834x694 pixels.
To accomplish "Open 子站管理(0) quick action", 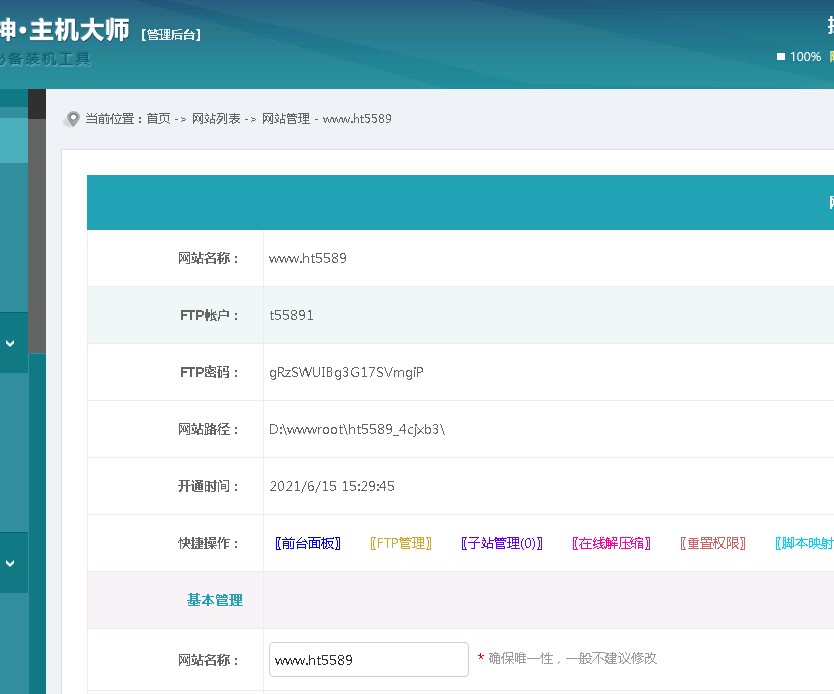I will pyautogui.click(x=501, y=544).
